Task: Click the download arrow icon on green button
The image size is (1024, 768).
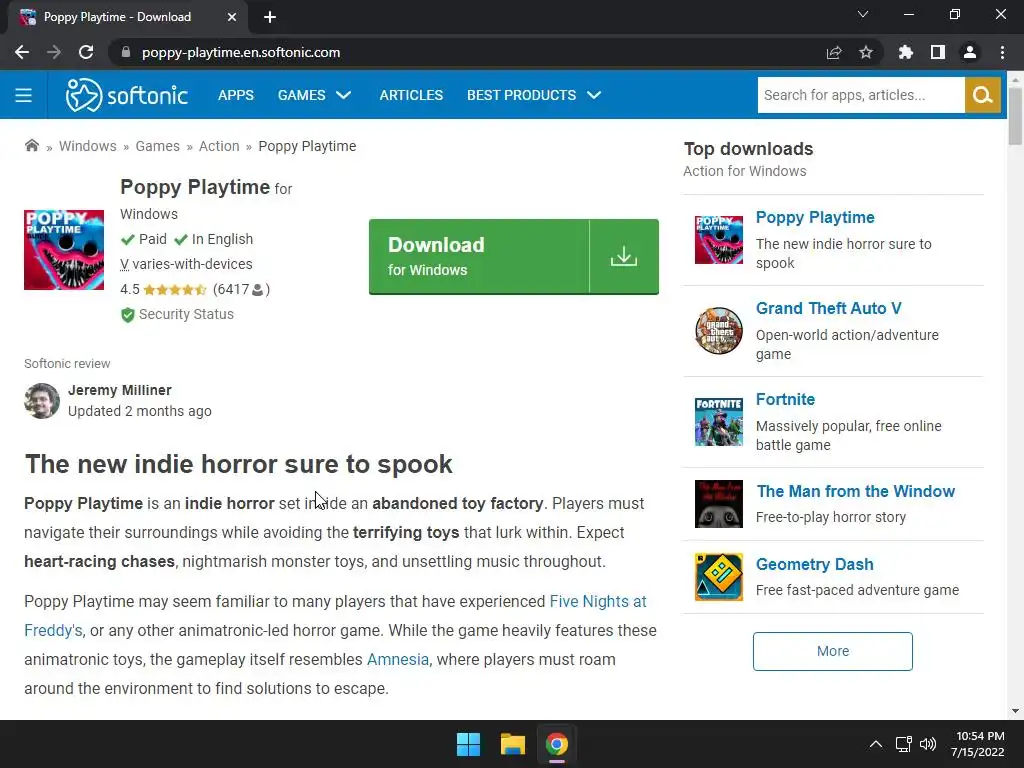Action: tap(624, 256)
